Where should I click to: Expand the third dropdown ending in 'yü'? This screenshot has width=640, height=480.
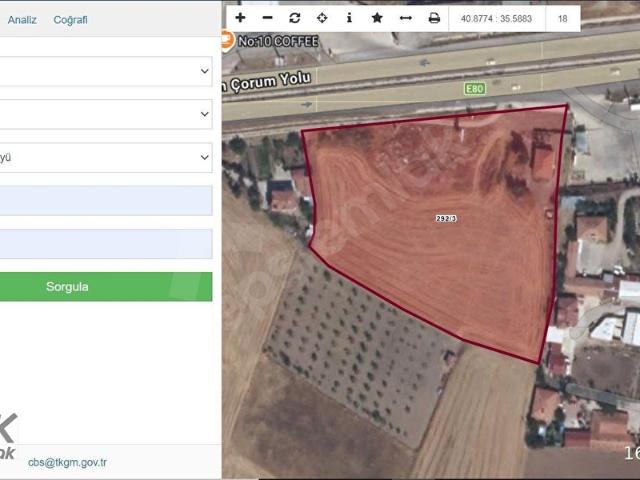106,158
